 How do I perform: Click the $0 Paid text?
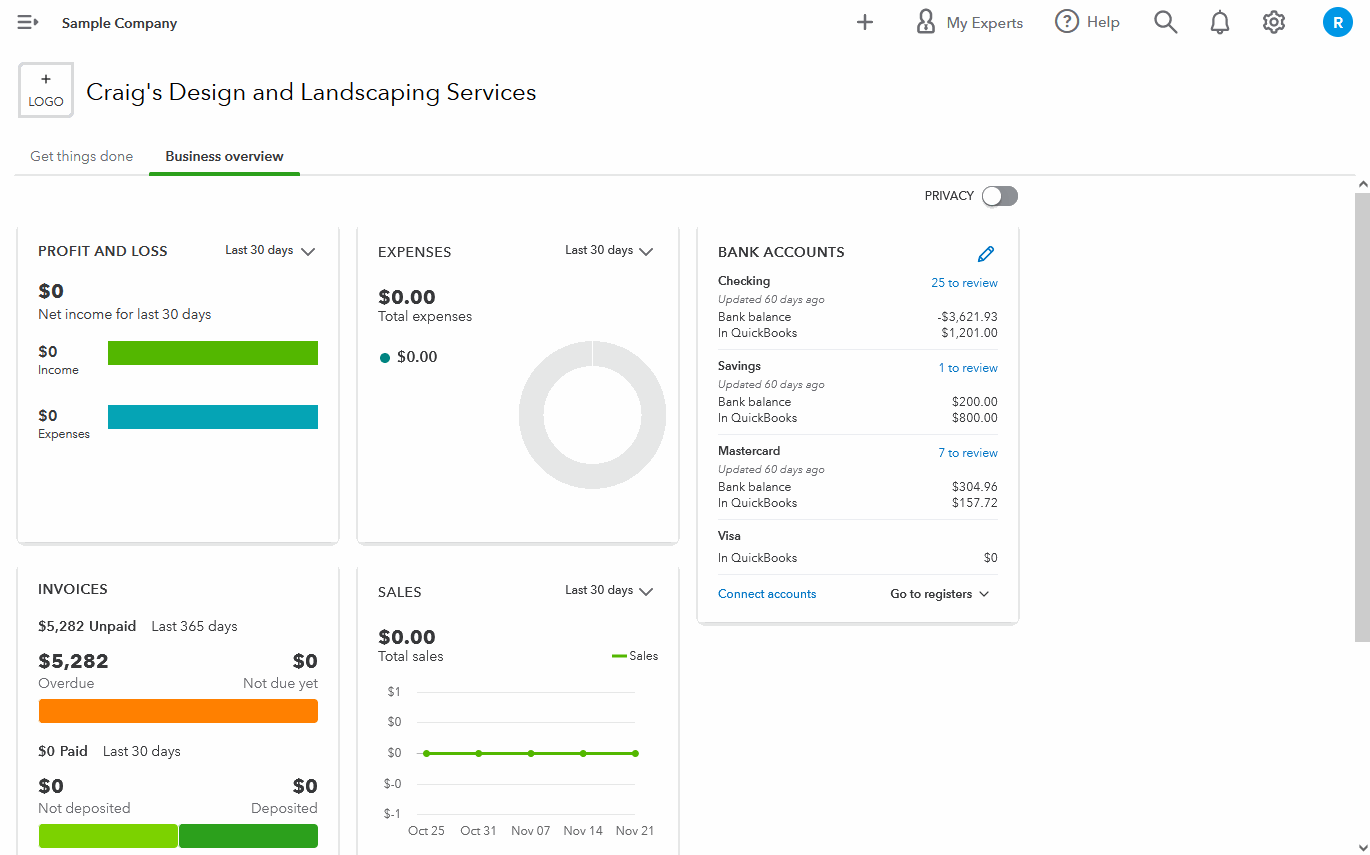click(x=63, y=751)
